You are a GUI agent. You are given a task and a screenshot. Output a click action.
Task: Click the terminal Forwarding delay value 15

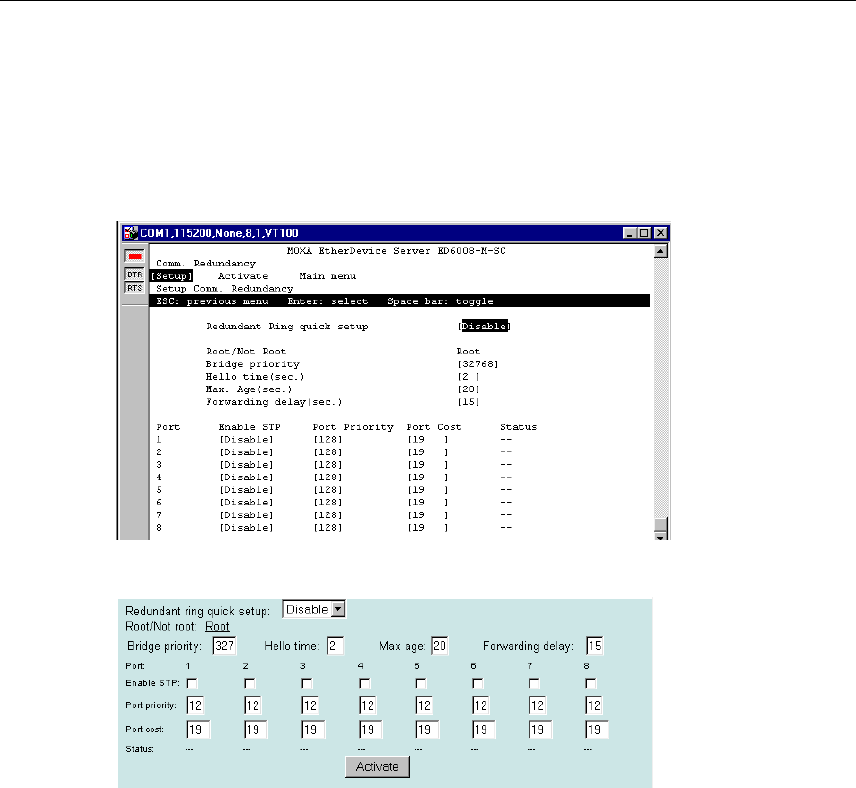click(x=468, y=402)
